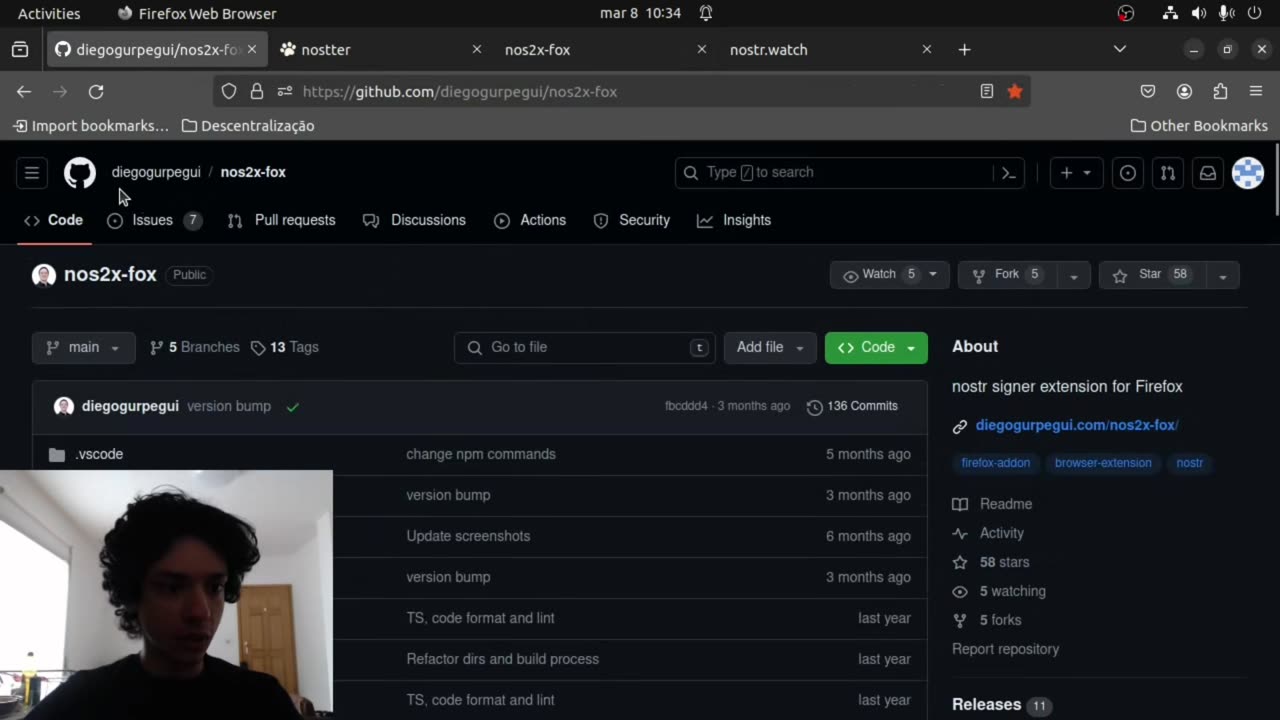Screen dimensions: 1280x720
Task: Toggle the bookmark star in address bar
Action: coord(1015,91)
